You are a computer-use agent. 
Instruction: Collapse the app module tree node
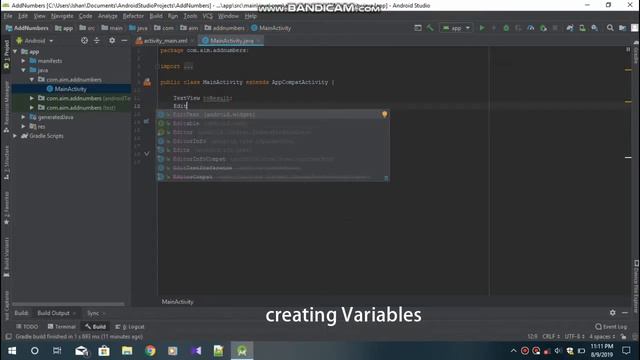tap(16, 52)
